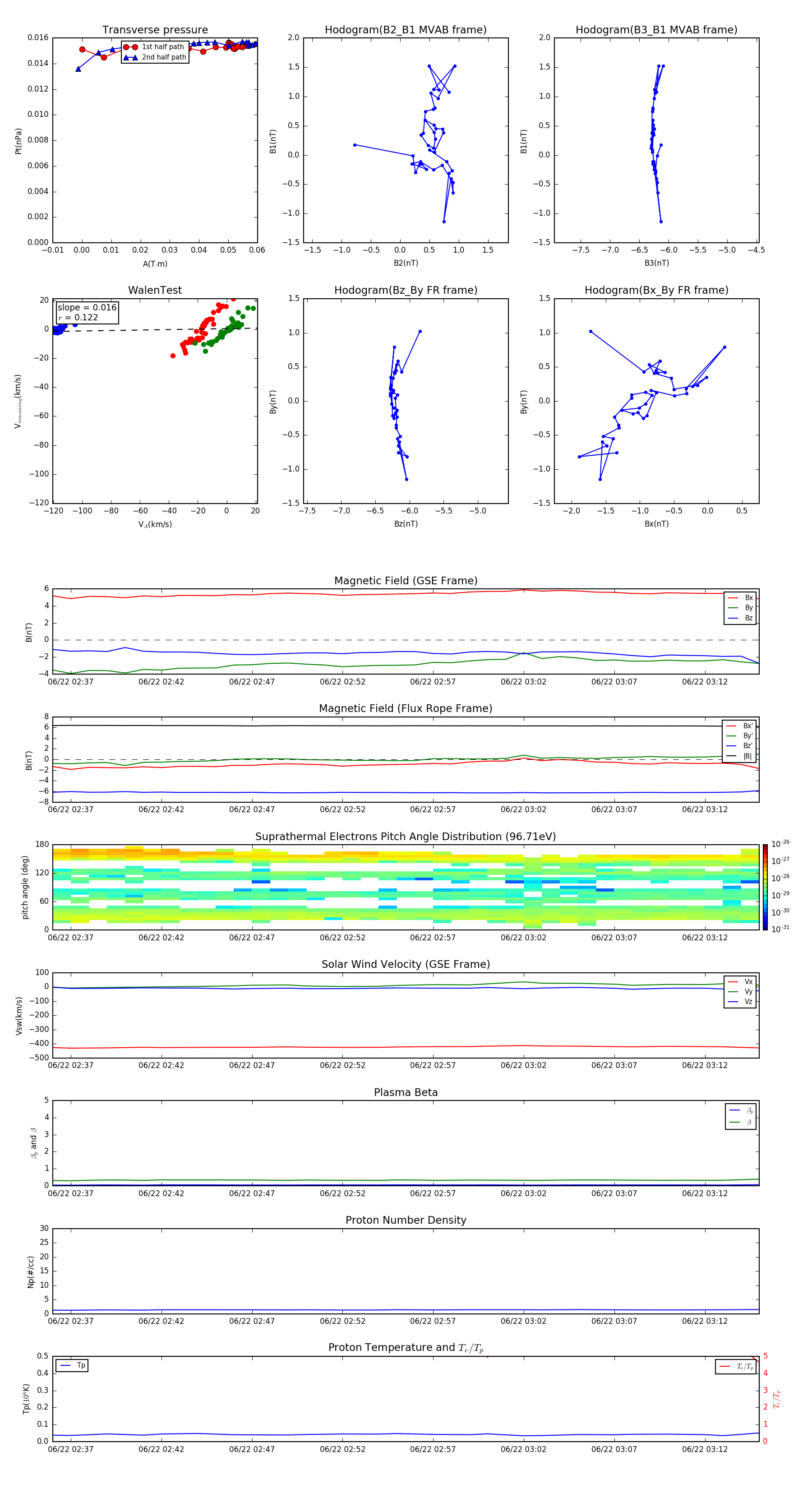The image size is (812, 1489).
Task: Click the "Bx(nT)" x-axis label
Action: click(656, 524)
